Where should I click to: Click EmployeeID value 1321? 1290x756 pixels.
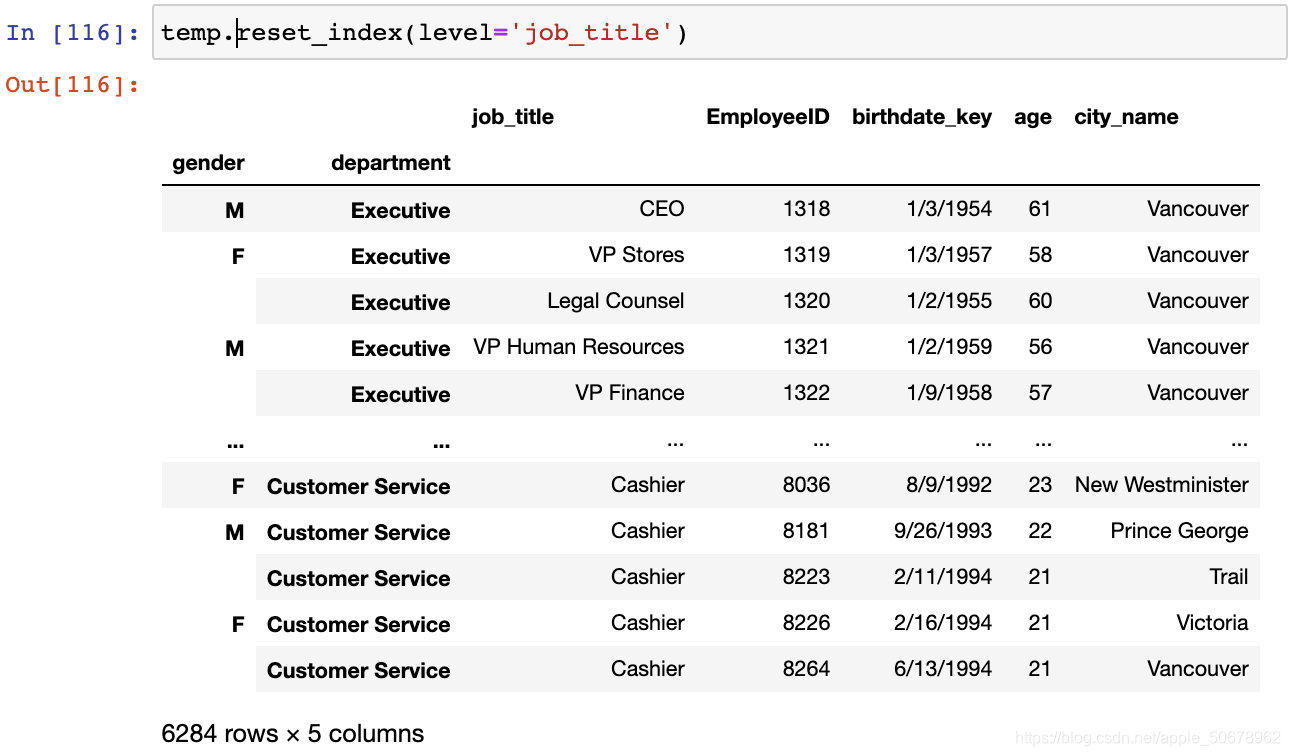[807, 347]
